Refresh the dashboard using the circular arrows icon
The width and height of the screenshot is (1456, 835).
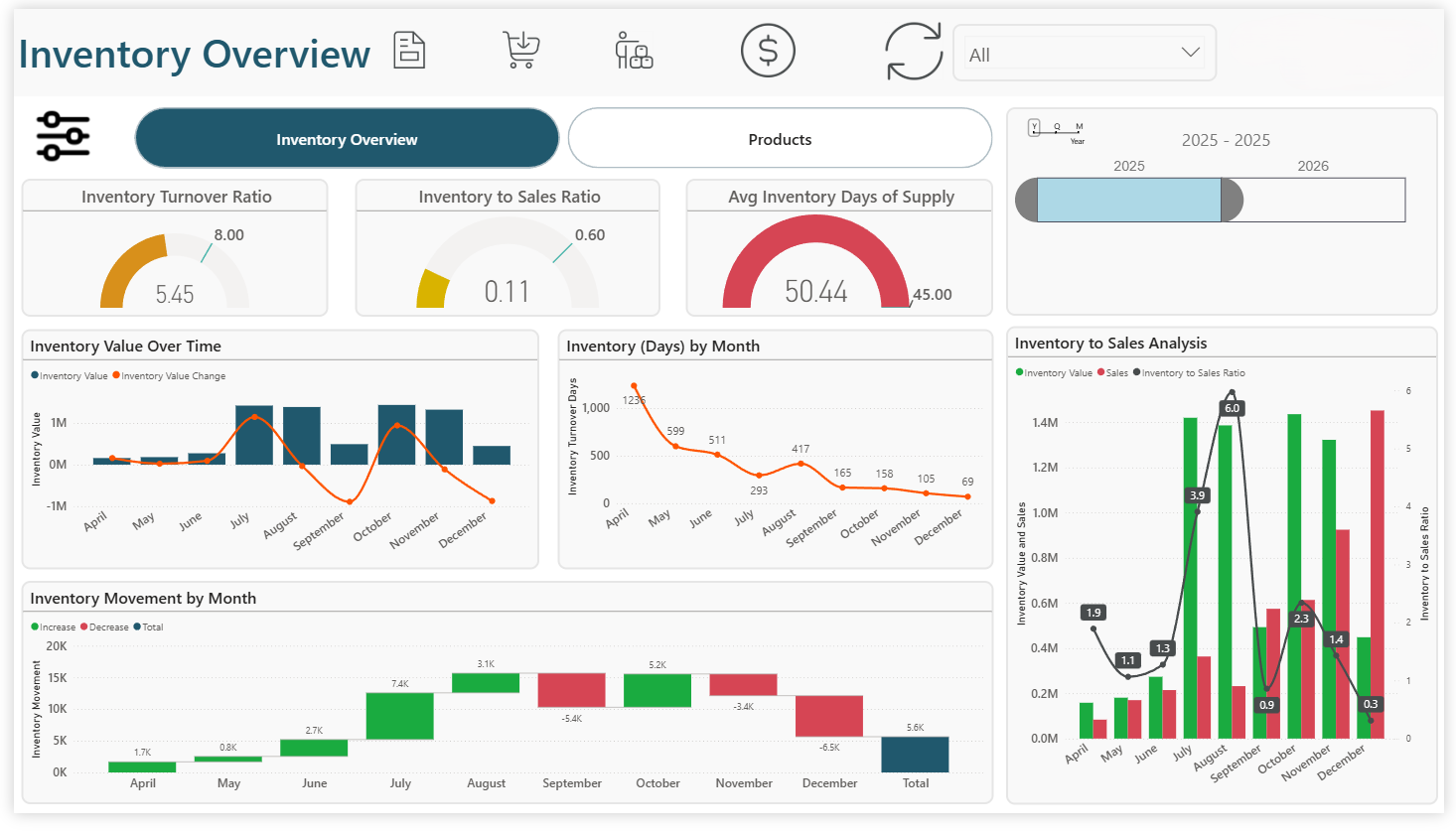(x=912, y=52)
